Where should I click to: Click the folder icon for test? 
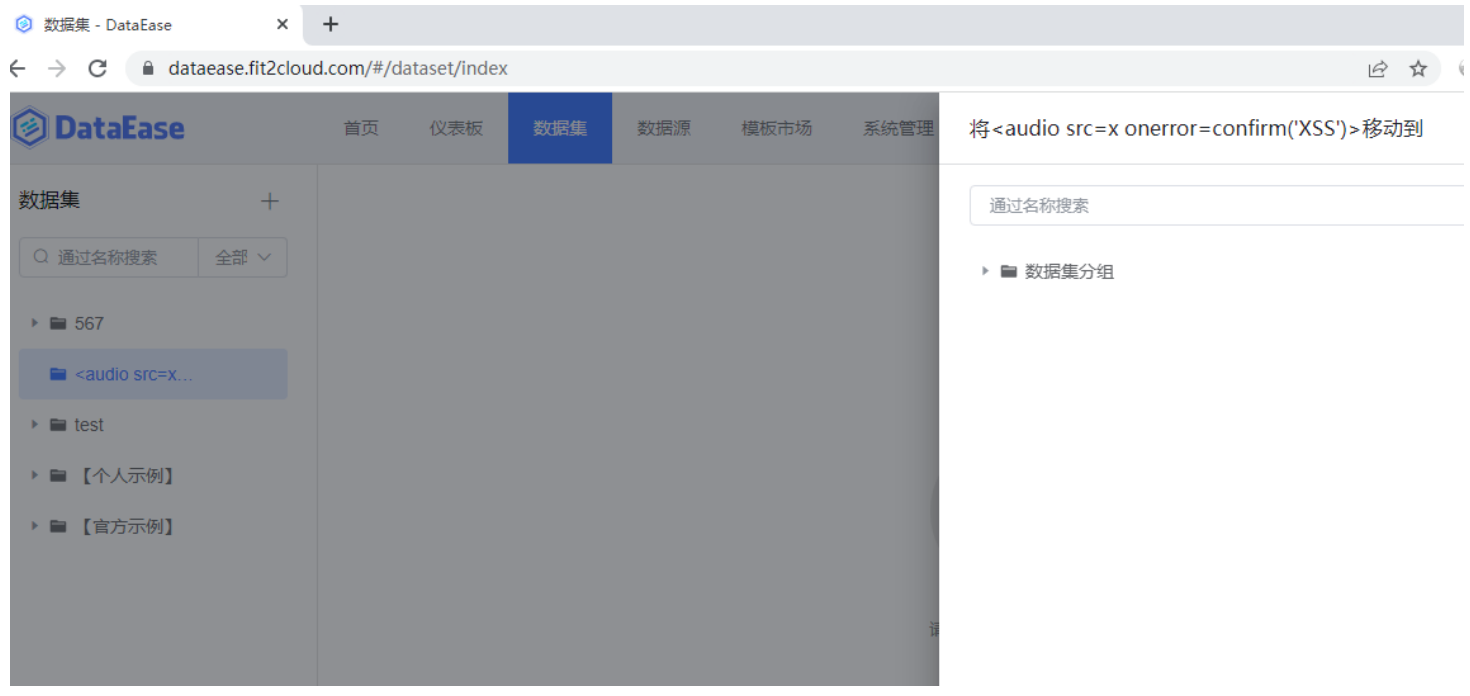(58, 425)
